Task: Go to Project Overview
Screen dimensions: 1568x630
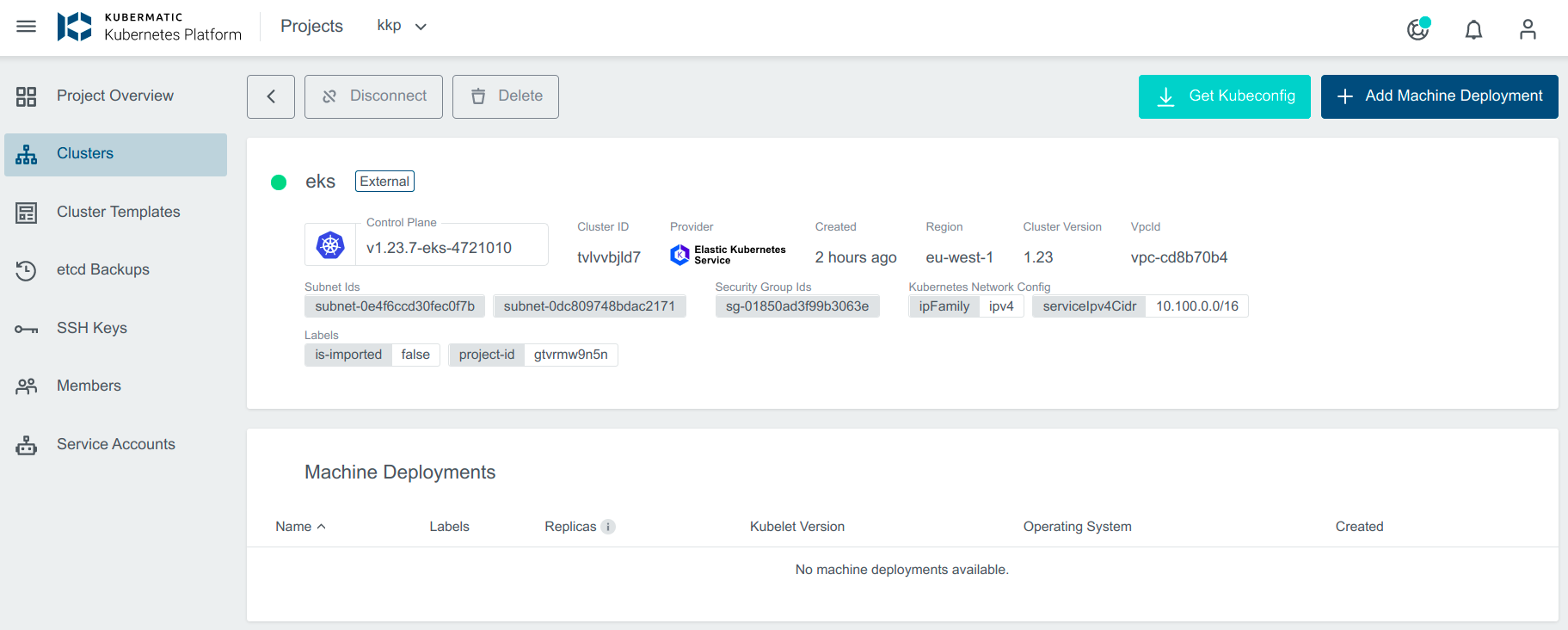Action: 114,96
